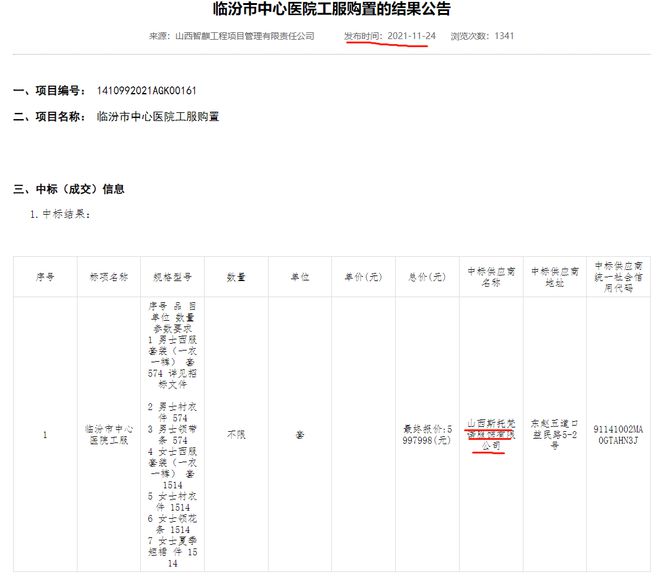Viewport: 660px width, 577px height.
Task: Click spec item 2 男士衬衣 574
Action: 172,412
